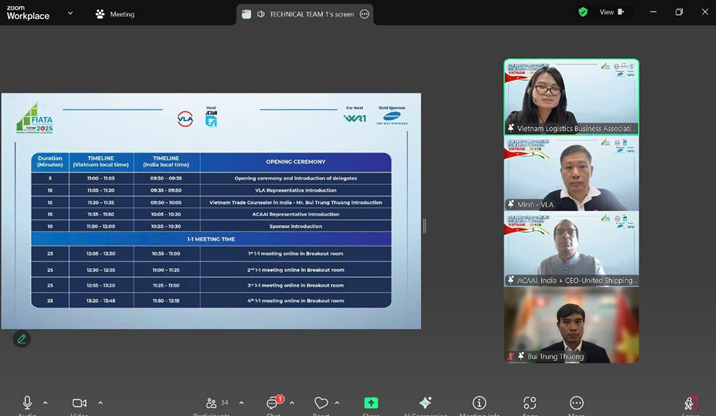Open the View layout menu
The height and width of the screenshot is (416, 716).
tap(612, 12)
